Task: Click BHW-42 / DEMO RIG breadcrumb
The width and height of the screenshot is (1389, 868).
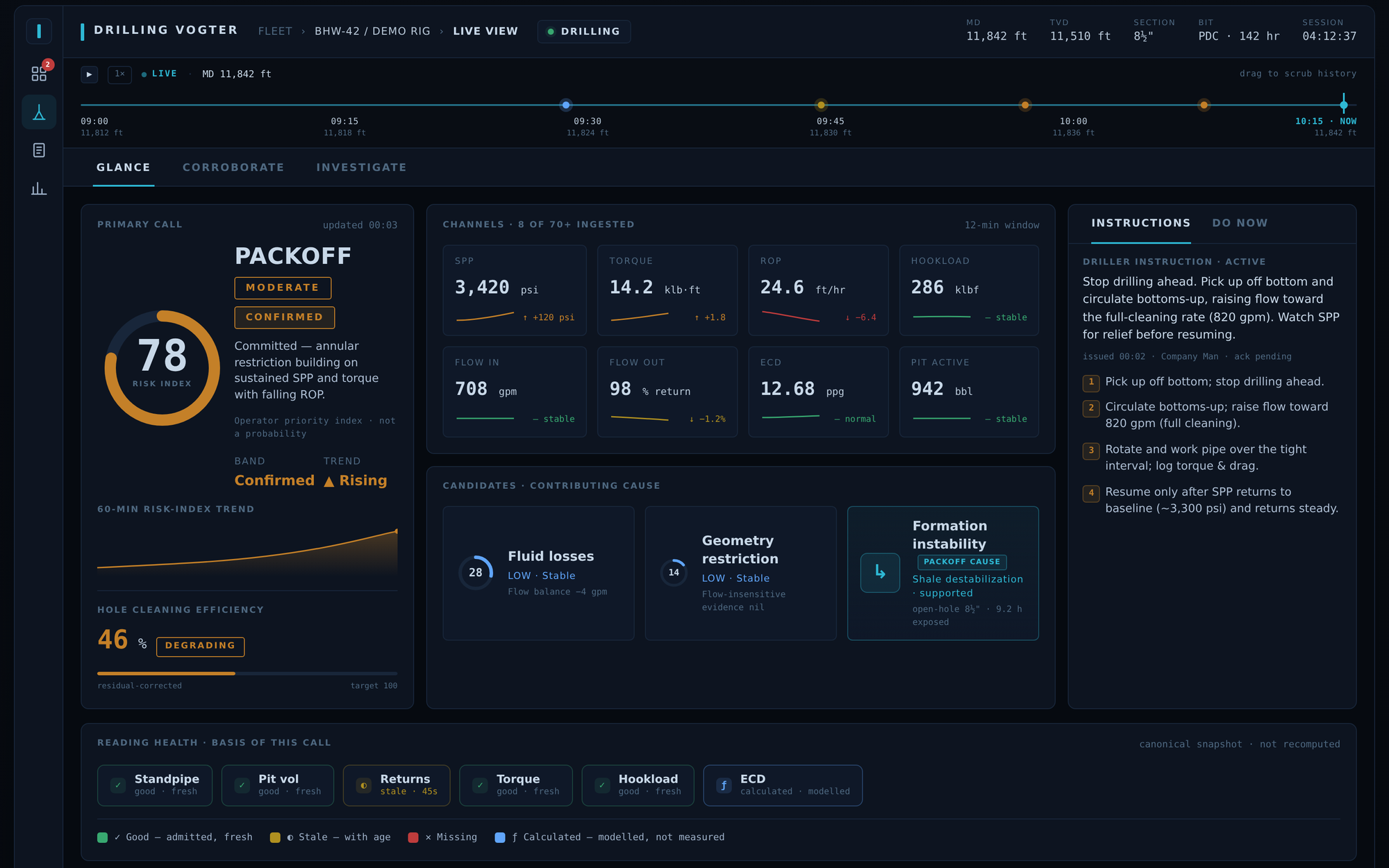Action: 372,31
